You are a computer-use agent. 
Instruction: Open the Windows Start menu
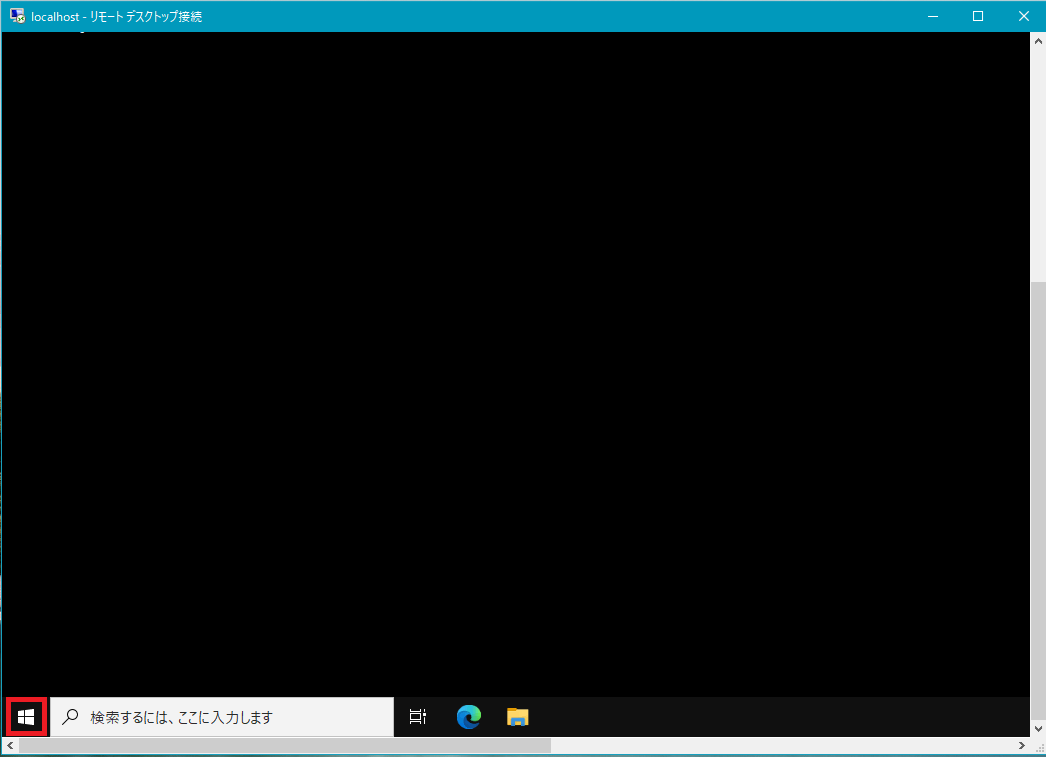(x=26, y=716)
